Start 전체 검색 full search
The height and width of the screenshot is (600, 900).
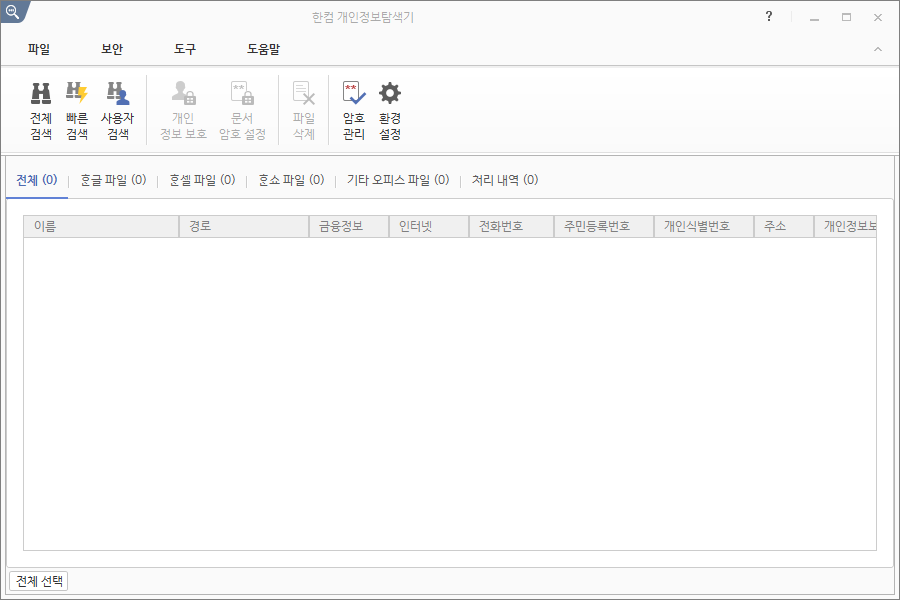(x=41, y=111)
